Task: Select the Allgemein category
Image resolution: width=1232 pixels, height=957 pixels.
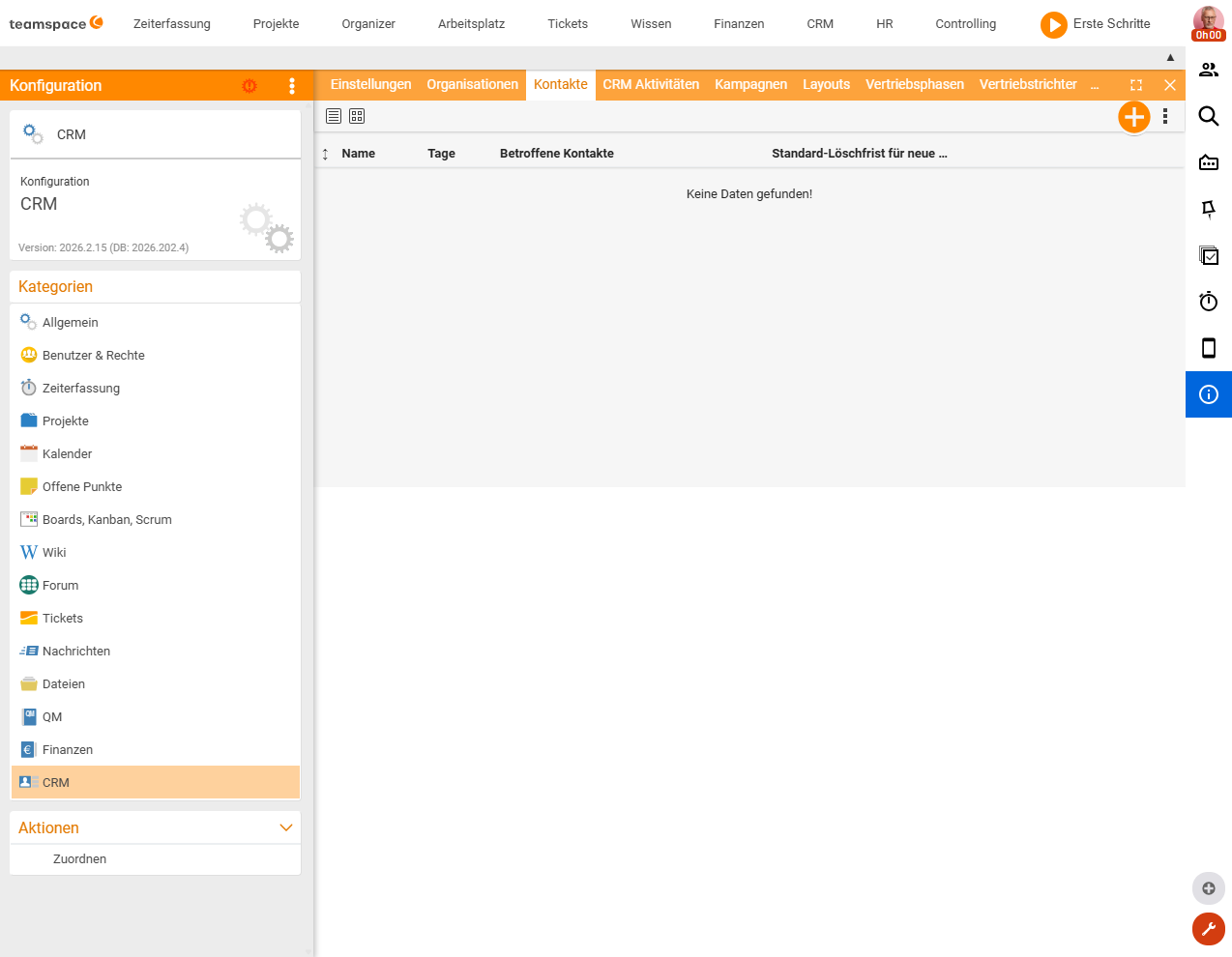Action: coord(156,323)
